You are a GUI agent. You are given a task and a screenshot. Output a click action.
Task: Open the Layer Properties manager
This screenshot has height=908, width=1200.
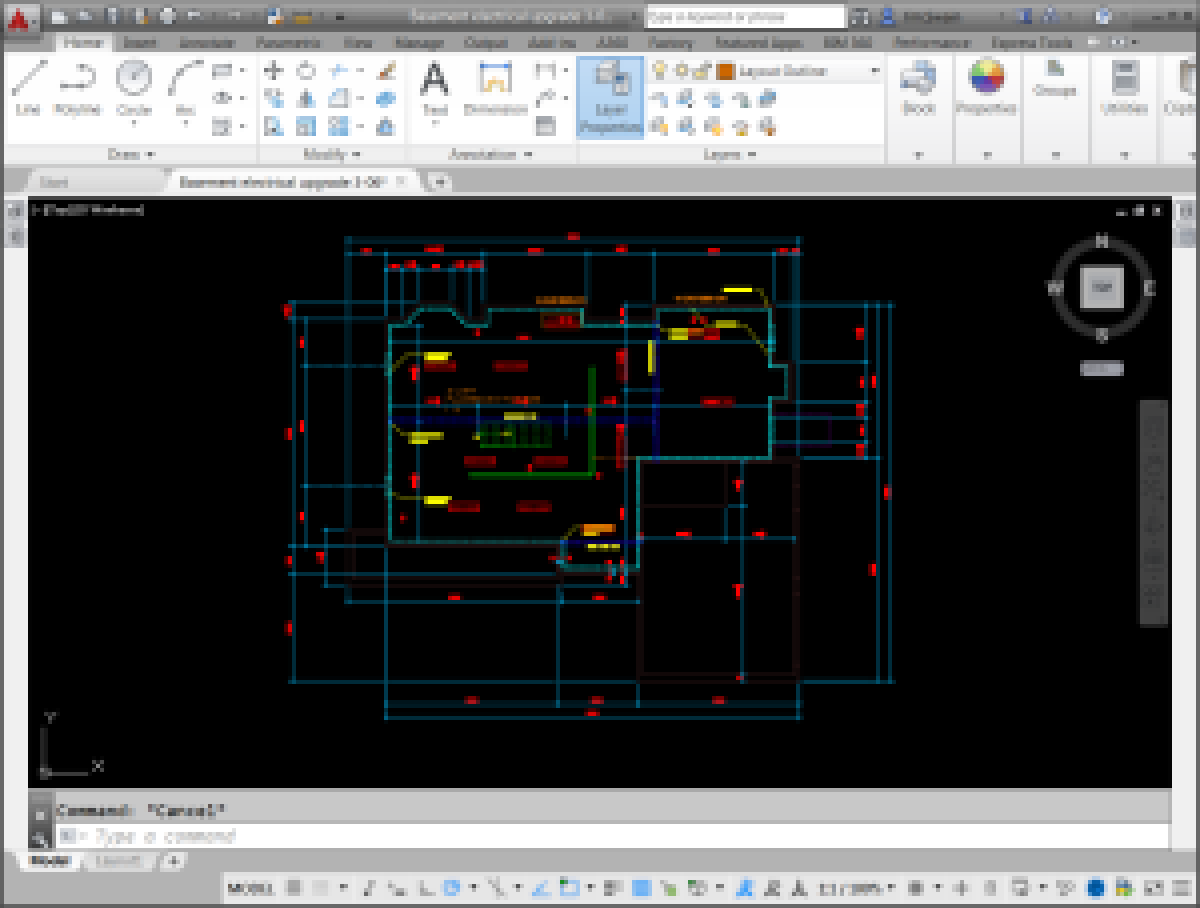(x=612, y=95)
